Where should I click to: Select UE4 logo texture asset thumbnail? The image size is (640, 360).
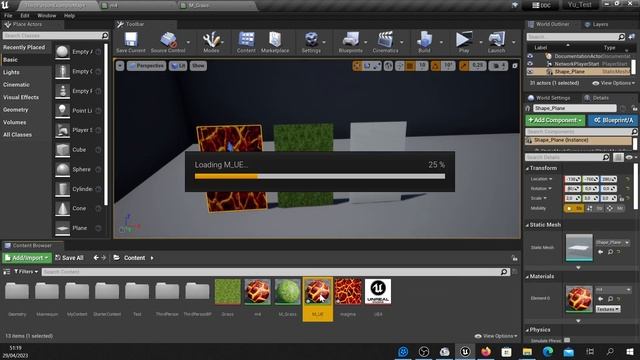(378, 292)
